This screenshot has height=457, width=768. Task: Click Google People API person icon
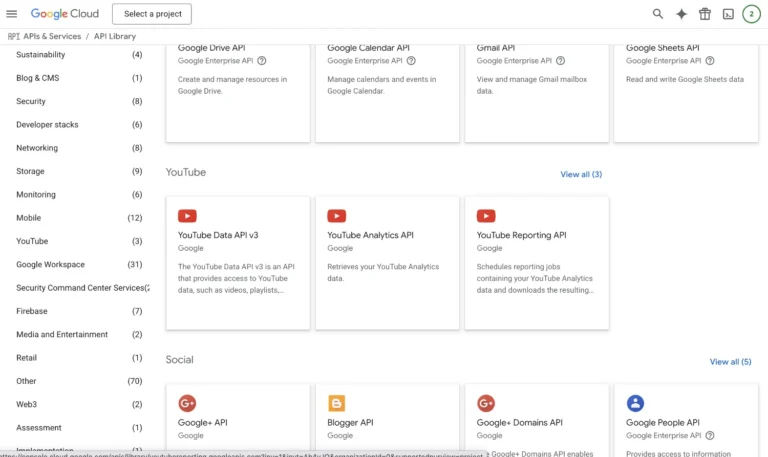click(635, 403)
